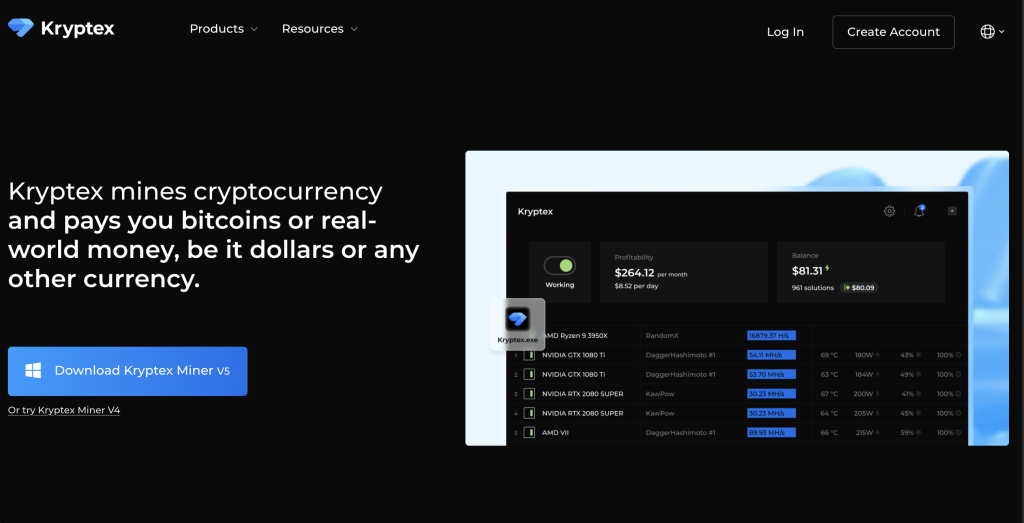Click the 'AMD VII' device name
This screenshot has height=523, width=1024.
556,433
